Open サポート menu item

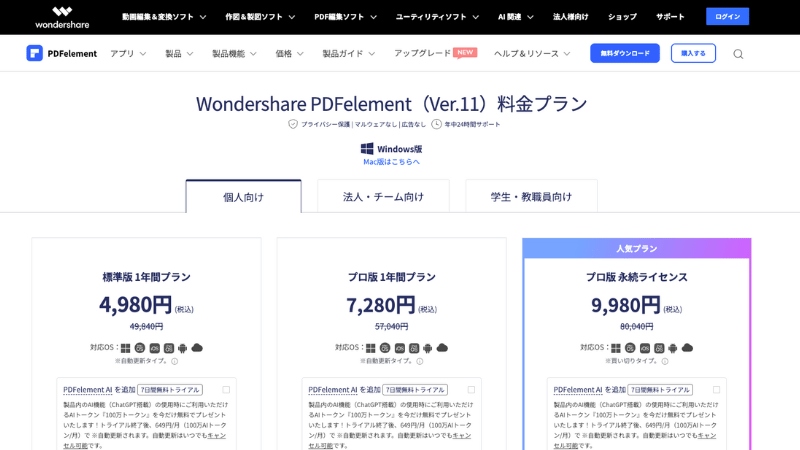click(670, 17)
